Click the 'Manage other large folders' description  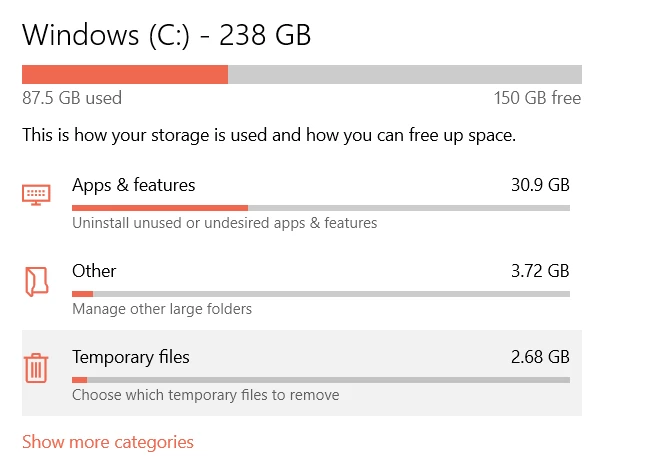coord(162,309)
